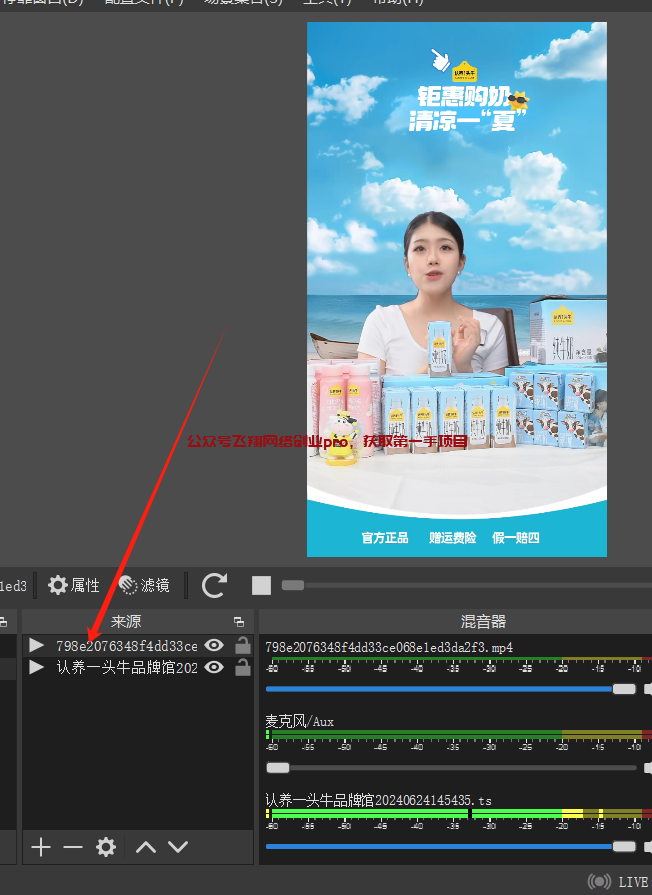Image resolution: width=652 pixels, height=895 pixels.
Task: Move the selected source up
Action: 146,848
